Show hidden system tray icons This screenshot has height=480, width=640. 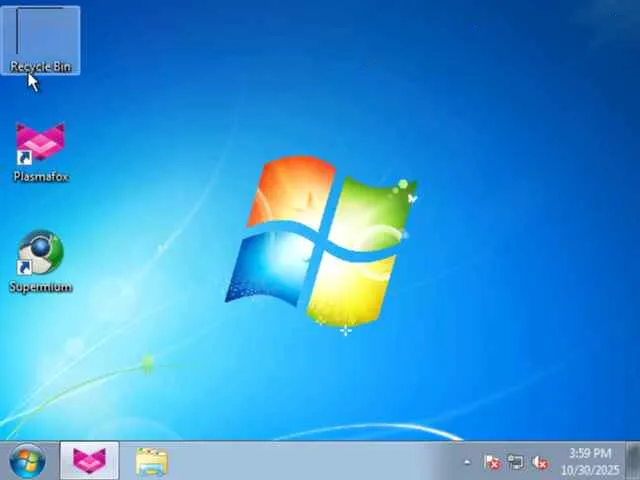(467, 462)
